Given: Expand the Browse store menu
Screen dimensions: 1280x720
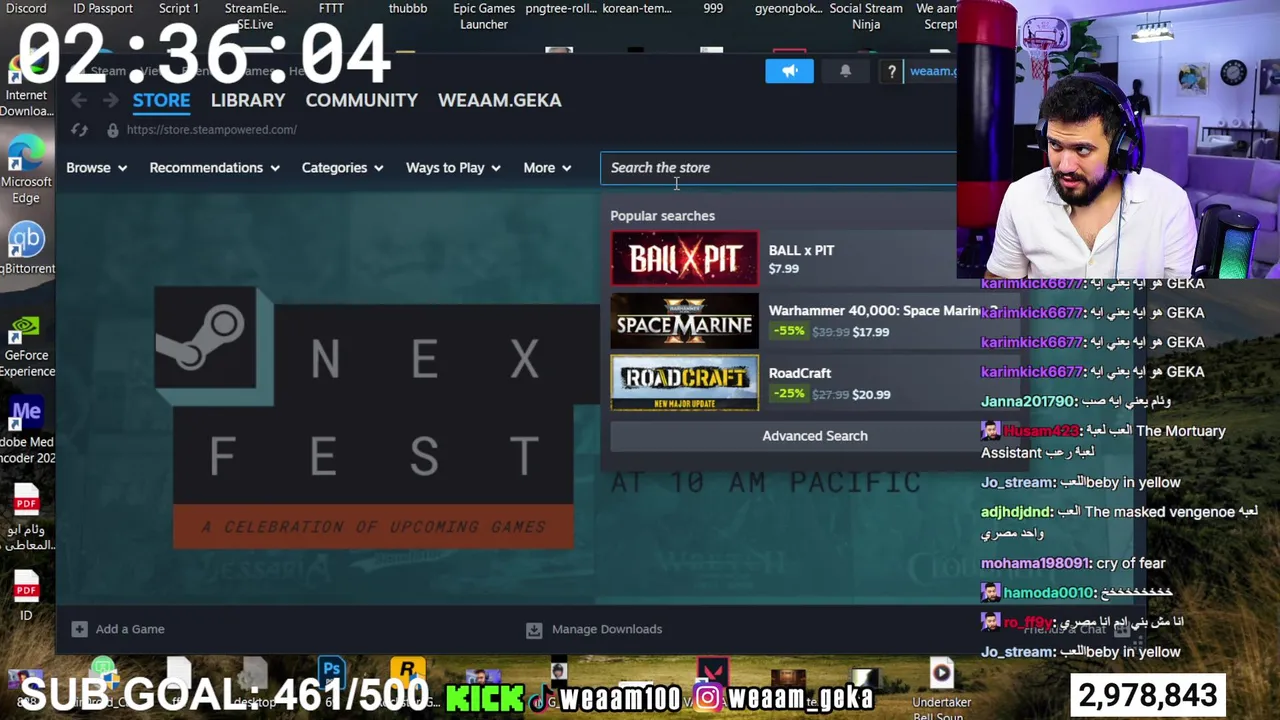Looking at the screenshot, I should pos(97,168).
